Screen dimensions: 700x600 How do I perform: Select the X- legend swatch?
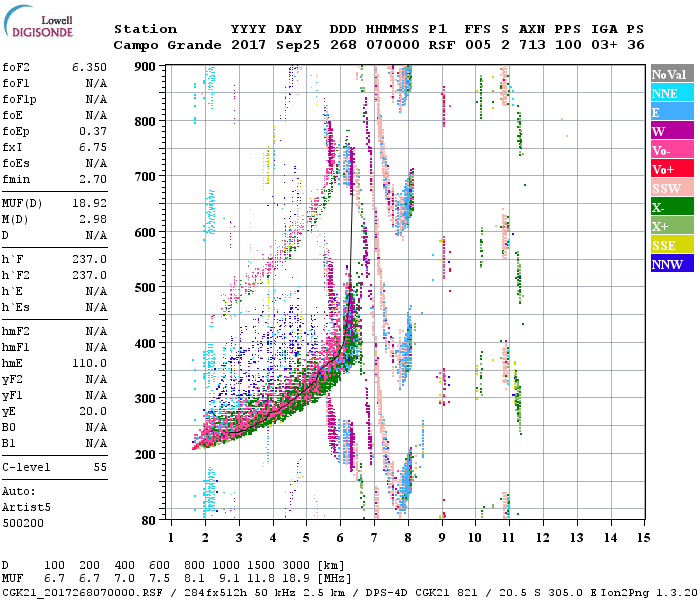click(672, 207)
